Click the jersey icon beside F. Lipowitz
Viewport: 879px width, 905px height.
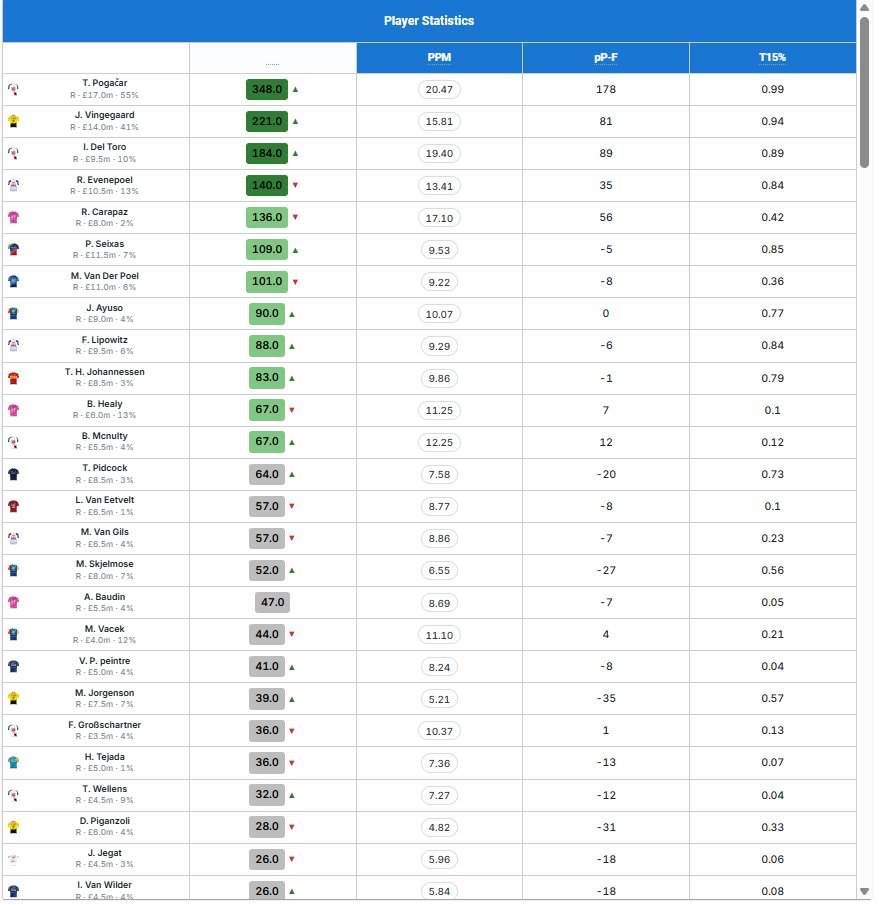point(13,346)
